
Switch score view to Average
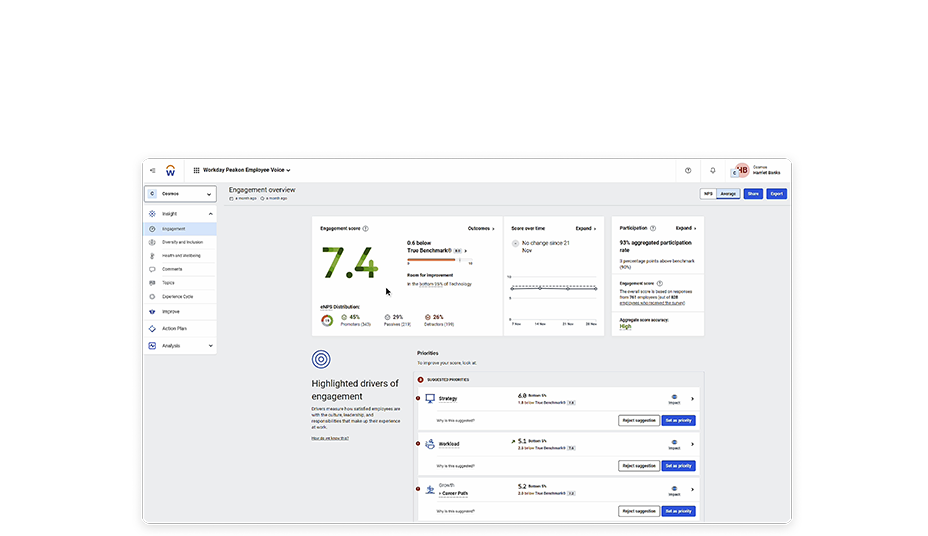(x=728, y=193)
